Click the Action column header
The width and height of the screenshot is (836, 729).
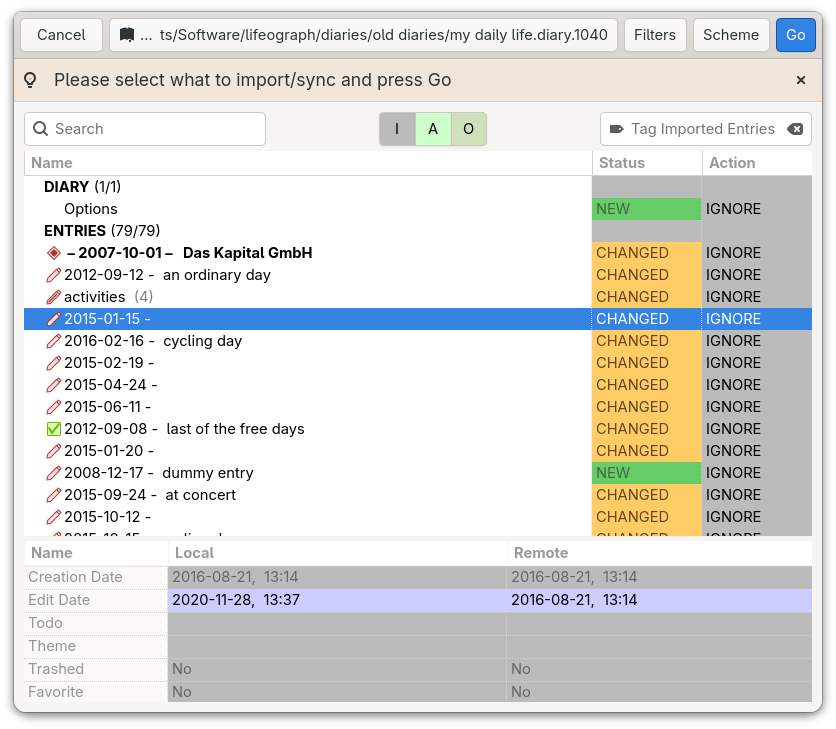[757, 163]
